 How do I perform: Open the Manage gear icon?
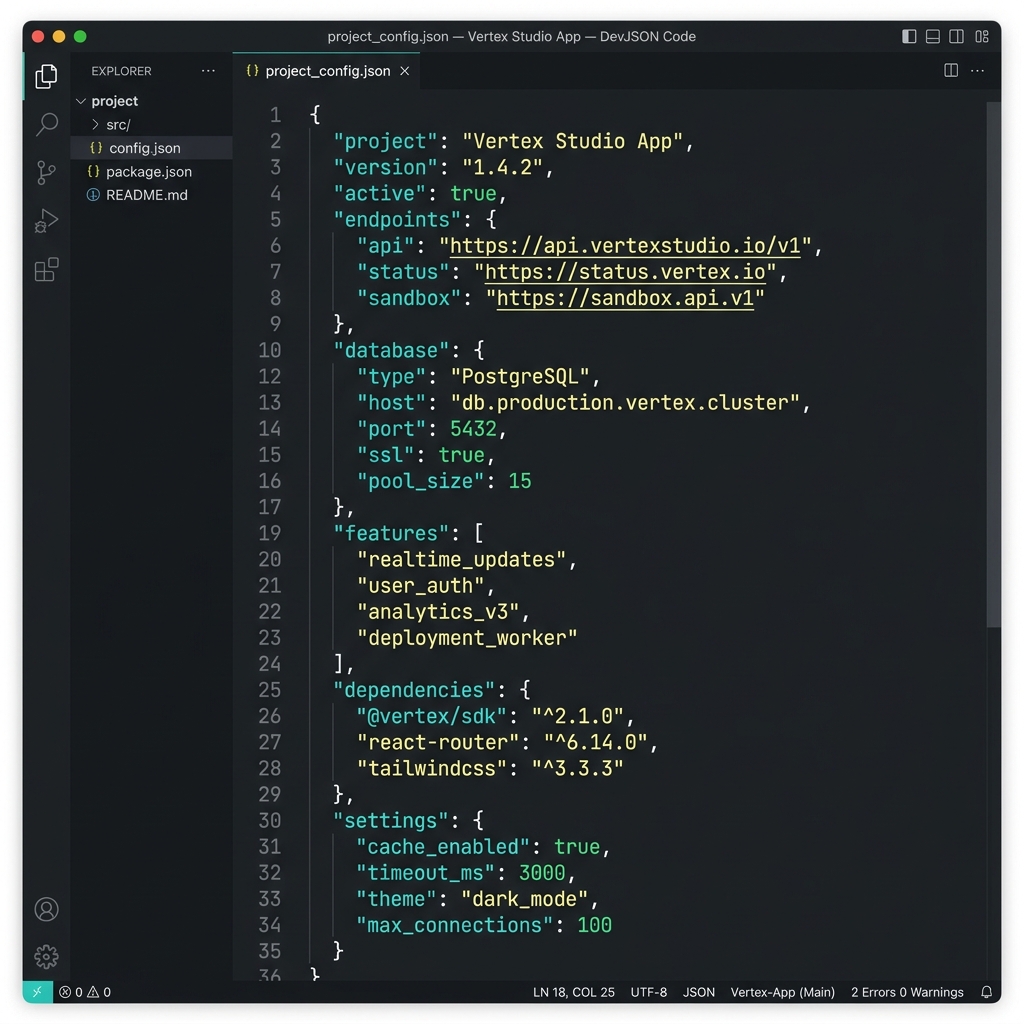click(46, 957)
